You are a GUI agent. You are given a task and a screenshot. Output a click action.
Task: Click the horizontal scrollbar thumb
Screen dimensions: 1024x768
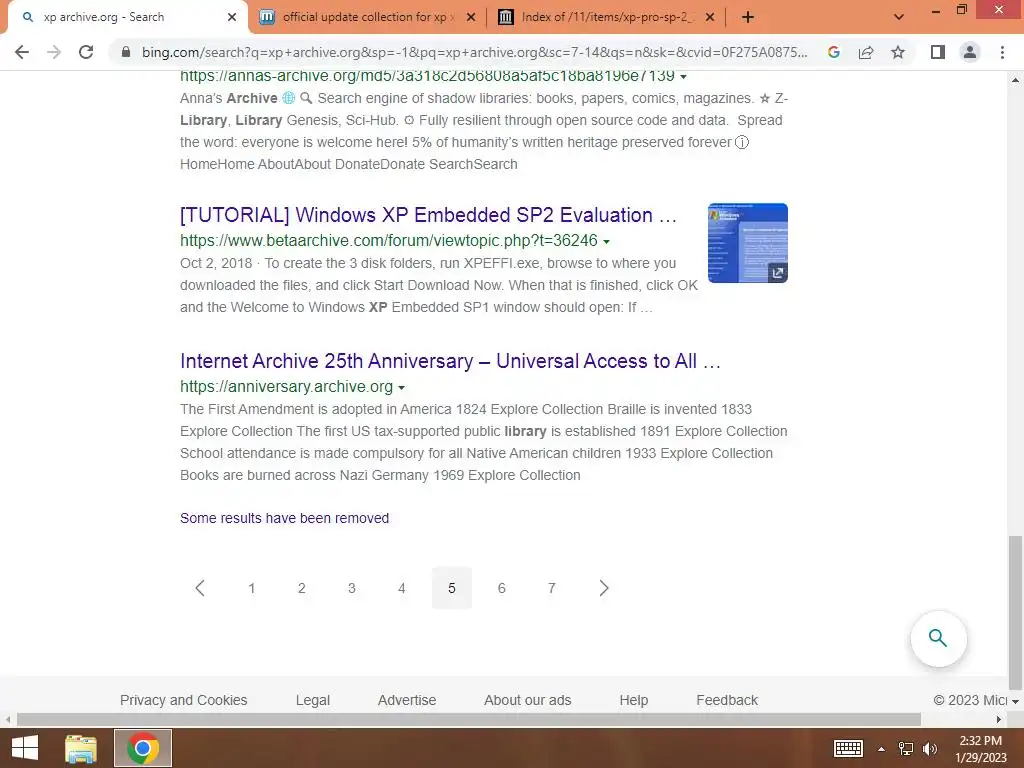469,720
